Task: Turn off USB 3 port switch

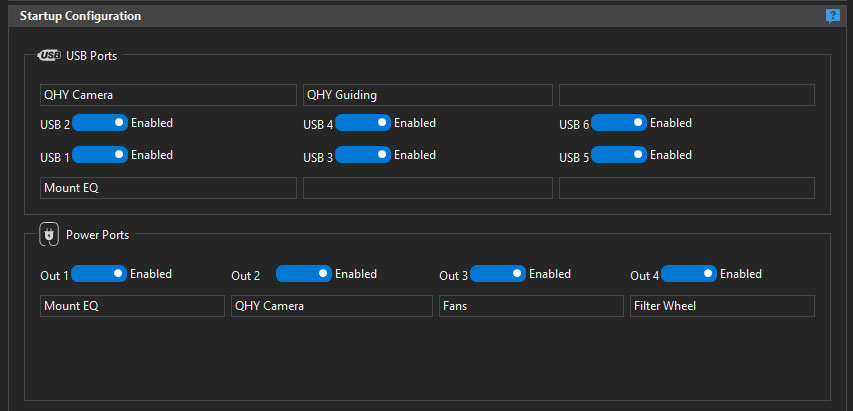Action: coord(363,155)
